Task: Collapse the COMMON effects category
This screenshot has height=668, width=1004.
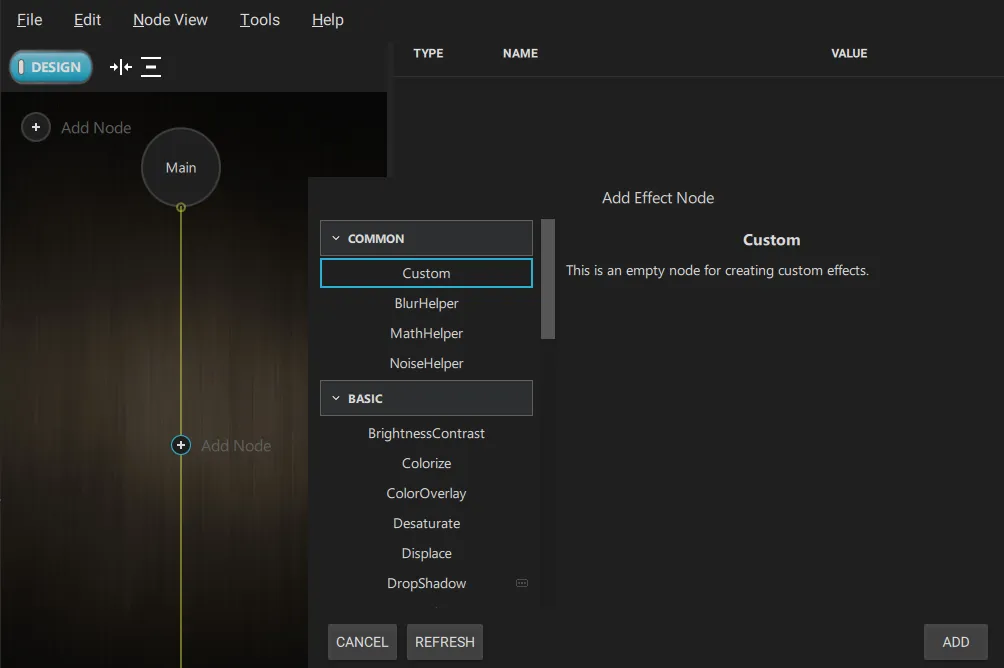Action: pos(336,238)
